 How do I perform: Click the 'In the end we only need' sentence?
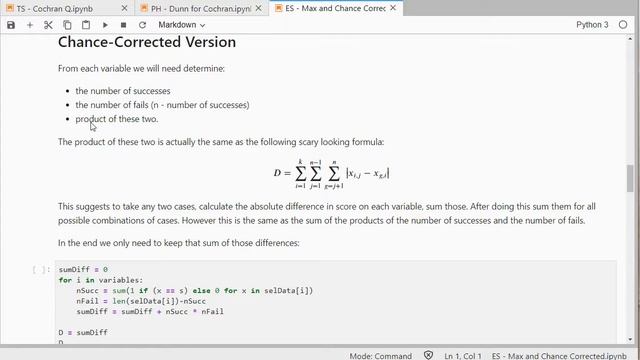(x=179, y=243)
